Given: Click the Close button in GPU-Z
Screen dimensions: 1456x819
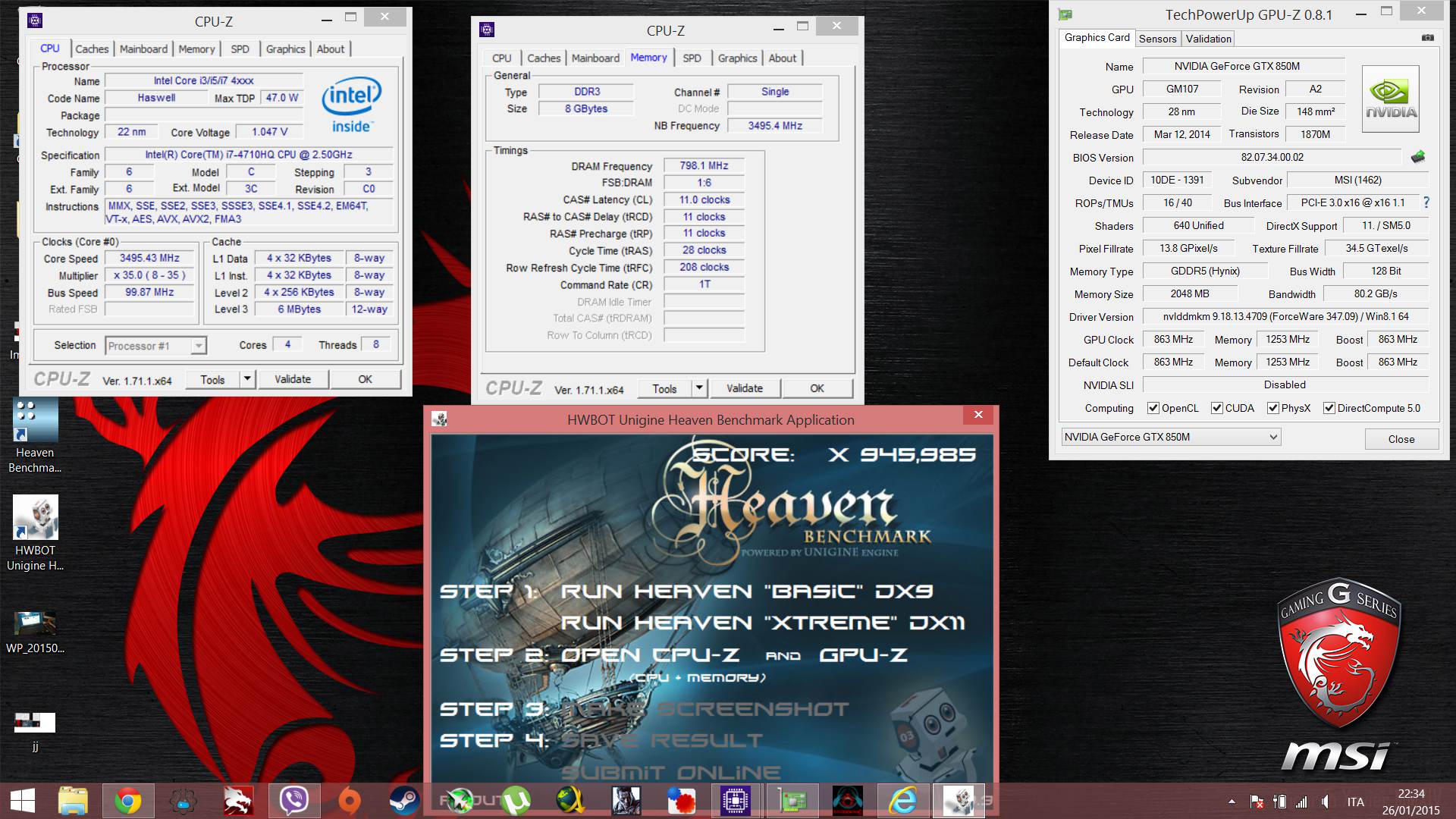Looking at the screenshot, I should (x=1401, y=439).
